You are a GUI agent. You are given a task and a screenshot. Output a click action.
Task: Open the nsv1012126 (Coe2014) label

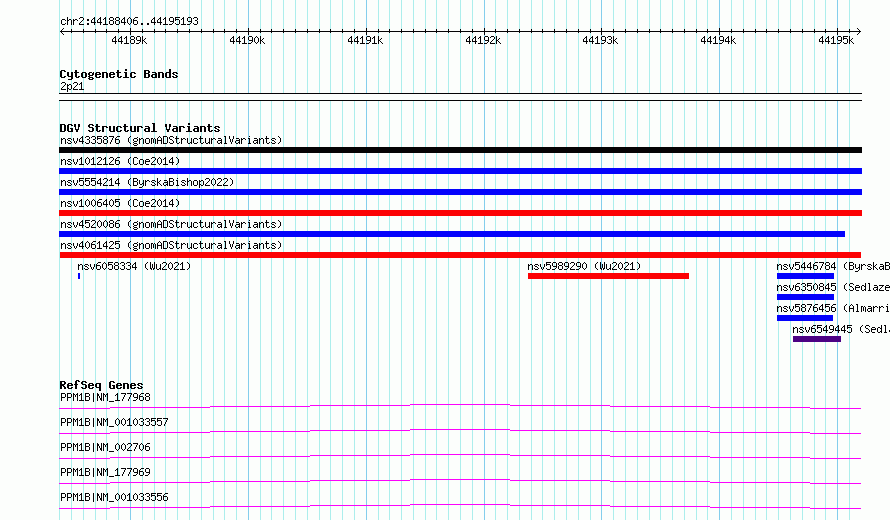click(x=120, y=161)
